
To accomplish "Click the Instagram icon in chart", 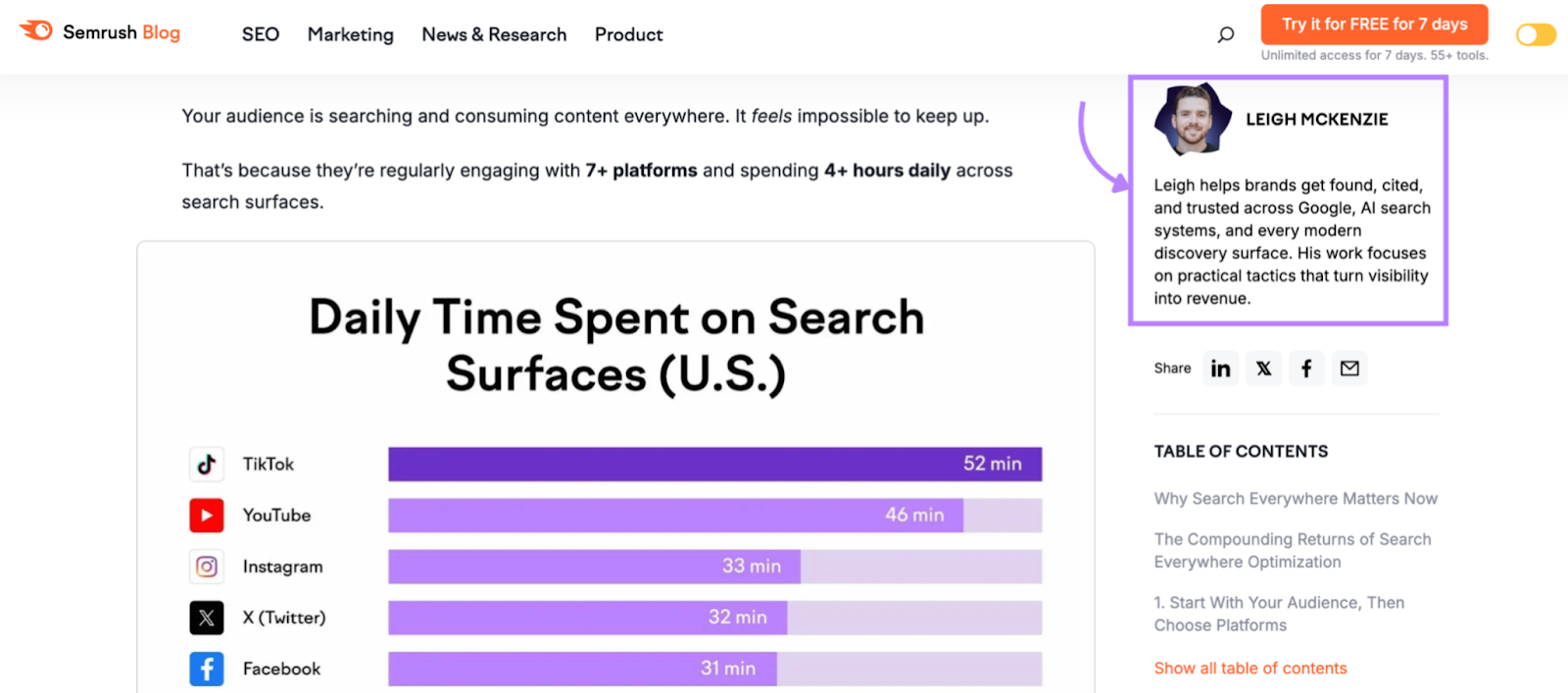I will click(207, 567).
